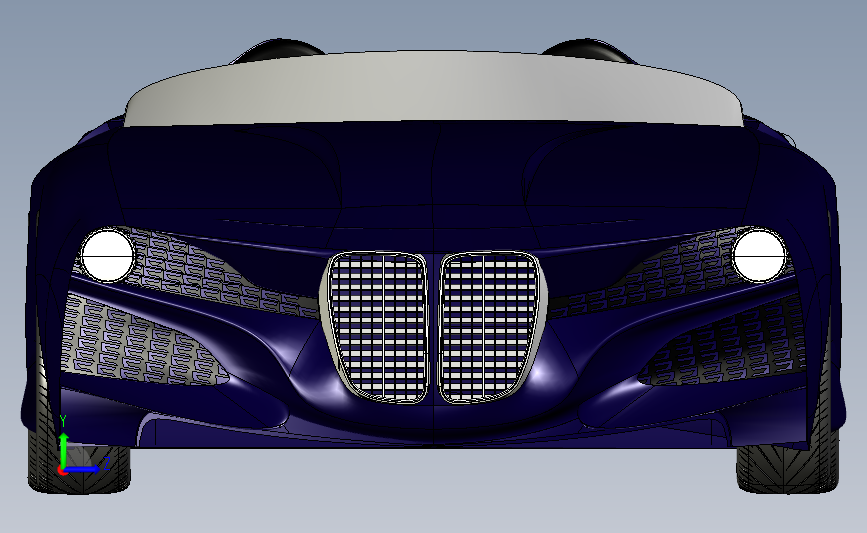Image resolution: width=867 pixels, height=533 pixels.
Task: Pick the right roll hoop behind windshield
Action: pos(589,50)
